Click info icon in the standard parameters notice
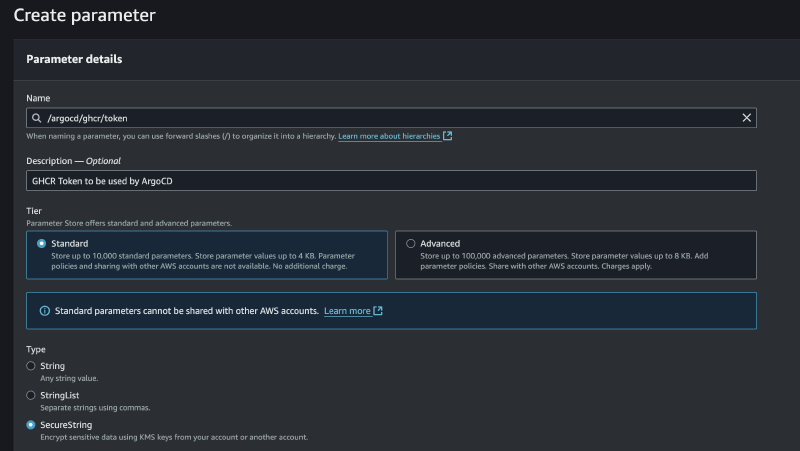The width and height of the screenshot is (800, 451). point(45,311)
